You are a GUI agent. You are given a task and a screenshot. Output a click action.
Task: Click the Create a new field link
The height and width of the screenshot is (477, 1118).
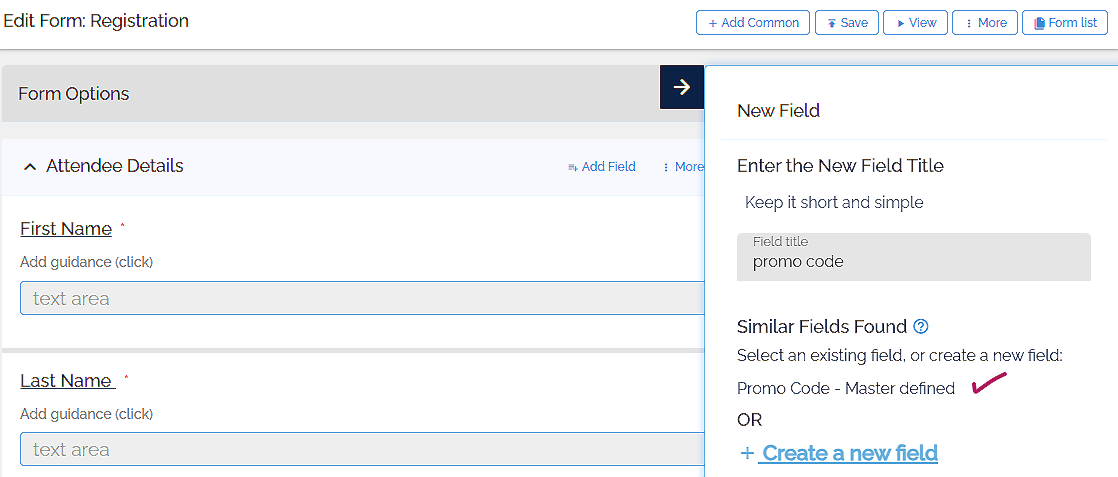pyautogui.click(x=848, y=453)
